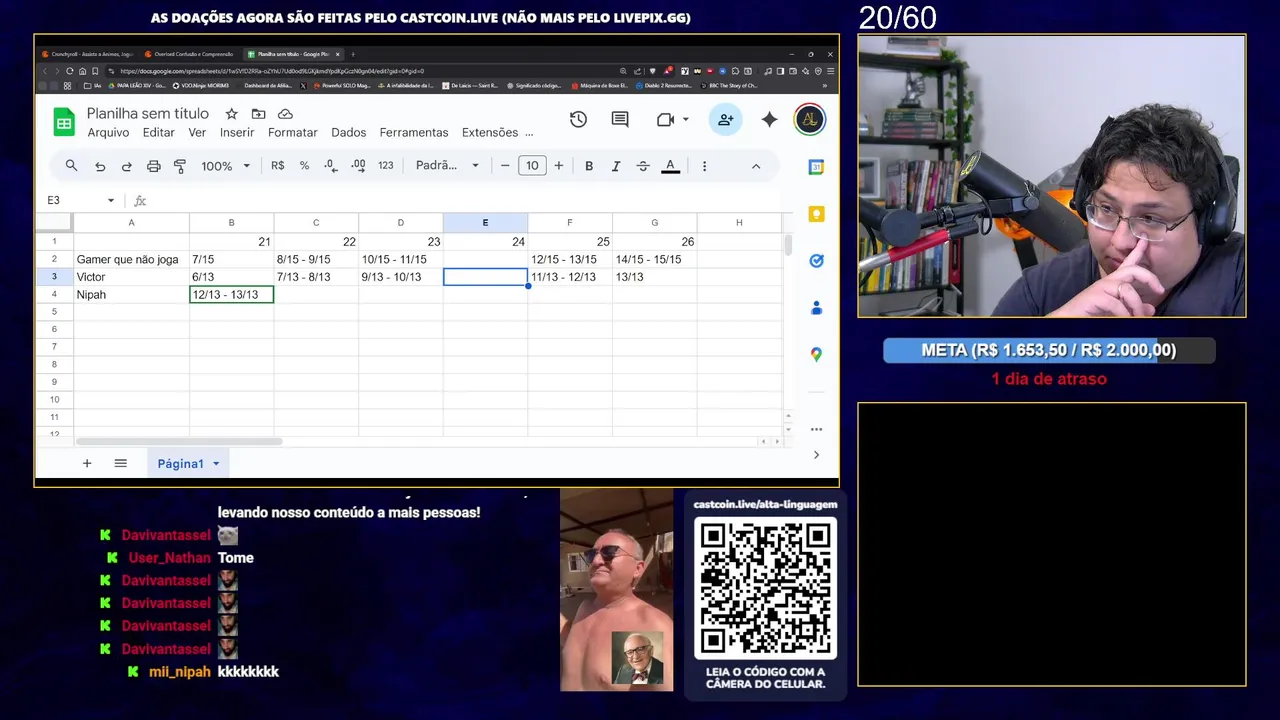
Task: Open the Meet camera dropdown arrow
Action: 686,119
